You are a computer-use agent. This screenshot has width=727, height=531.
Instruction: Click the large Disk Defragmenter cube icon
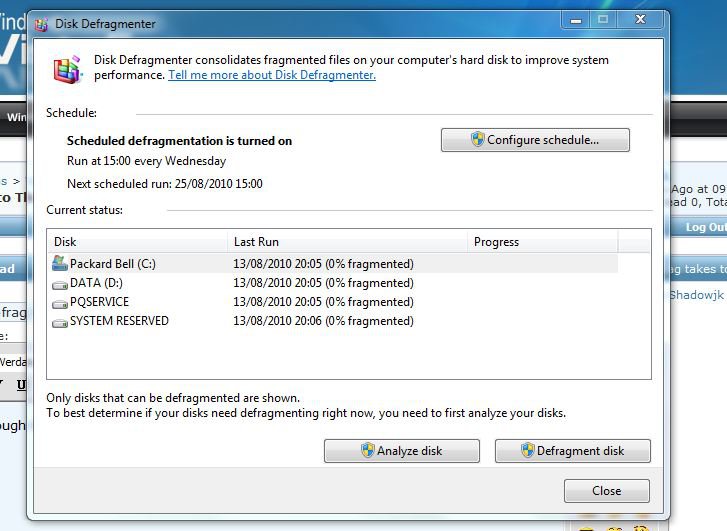coord(68,70)
